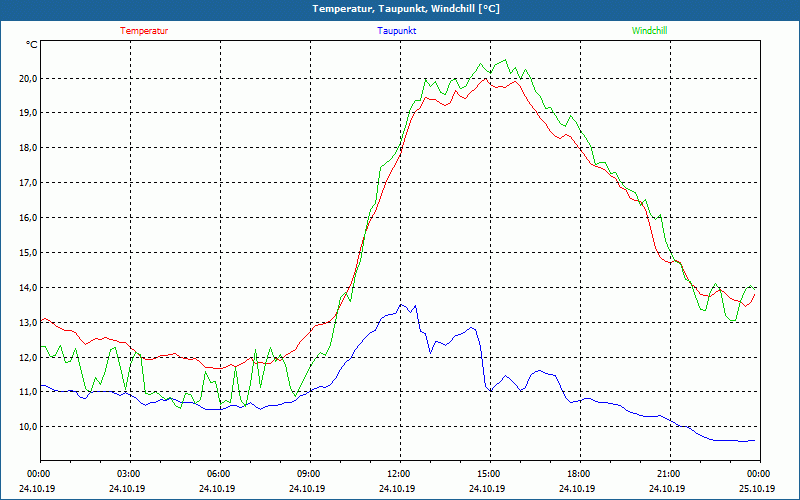Screen dimensions: 800x500
Task: Click the 12,0 y-axis value
Action: pos(28,358)
